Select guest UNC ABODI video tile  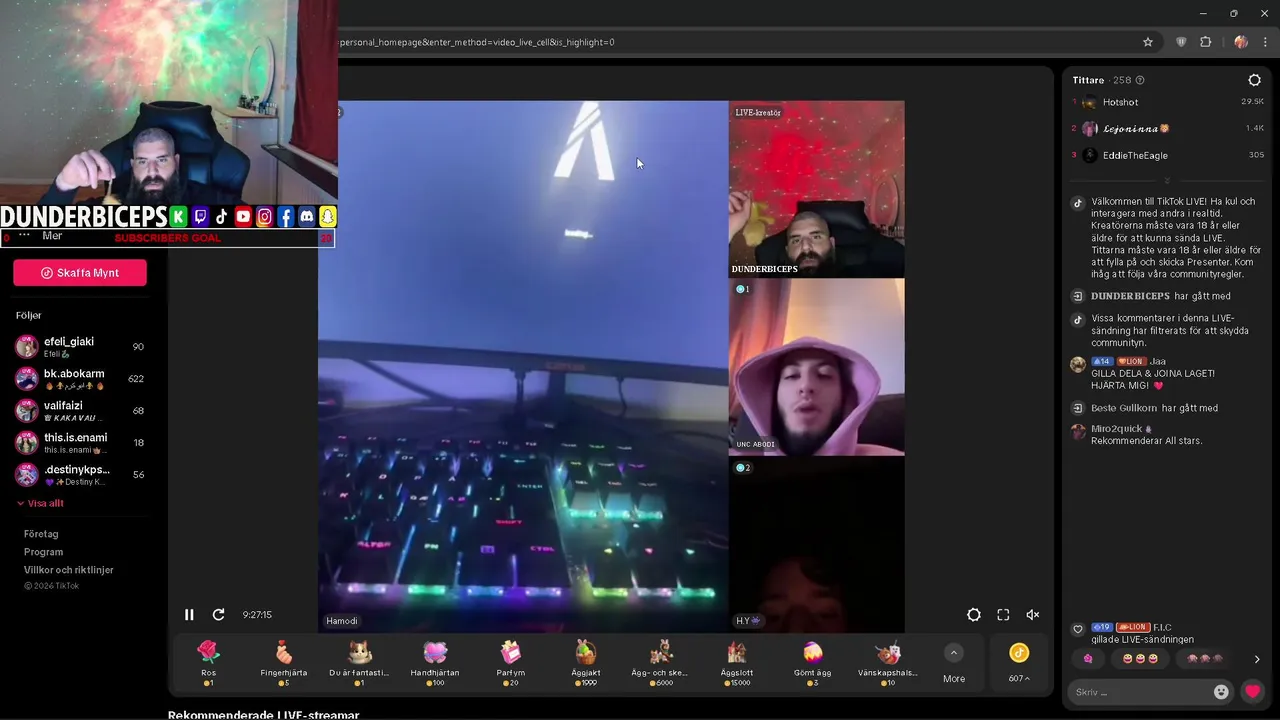point(816,367)
